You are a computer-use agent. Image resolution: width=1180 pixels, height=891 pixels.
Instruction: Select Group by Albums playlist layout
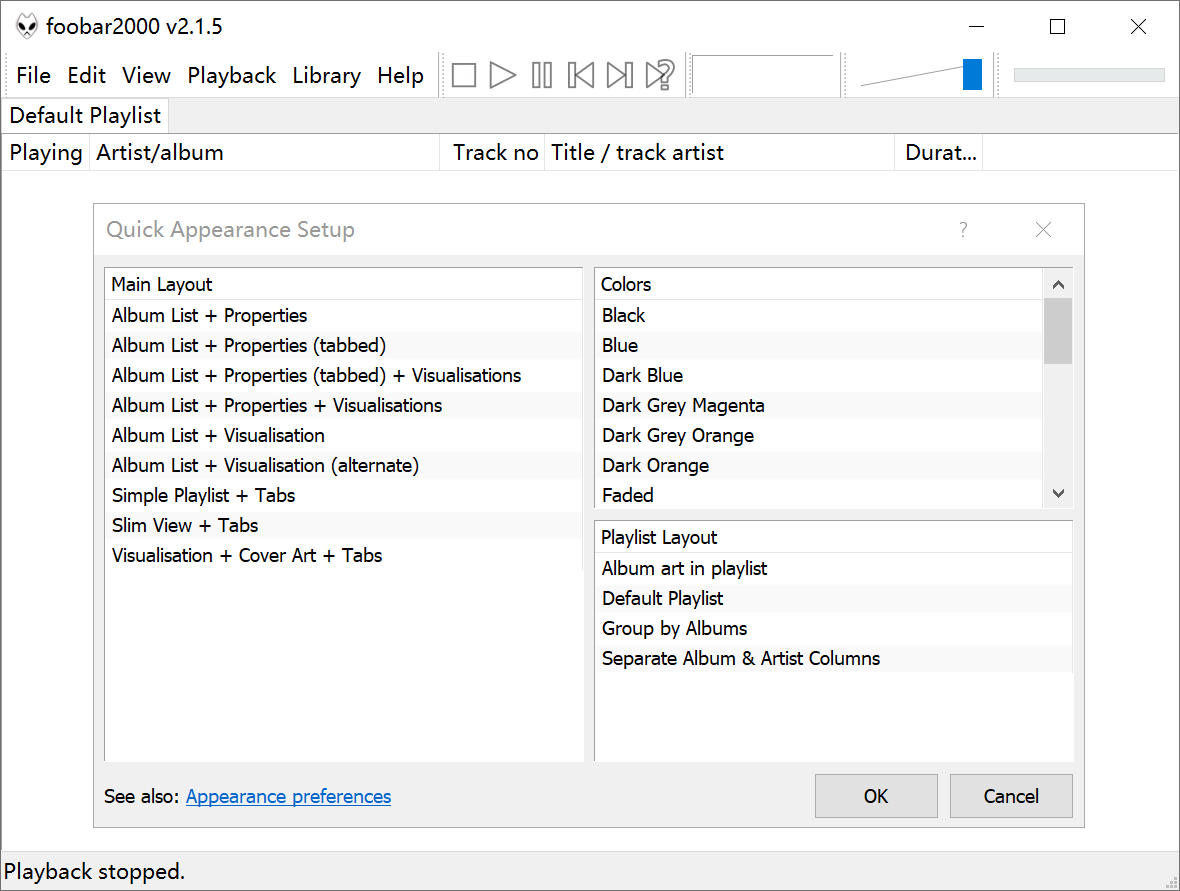click(674, 628)
